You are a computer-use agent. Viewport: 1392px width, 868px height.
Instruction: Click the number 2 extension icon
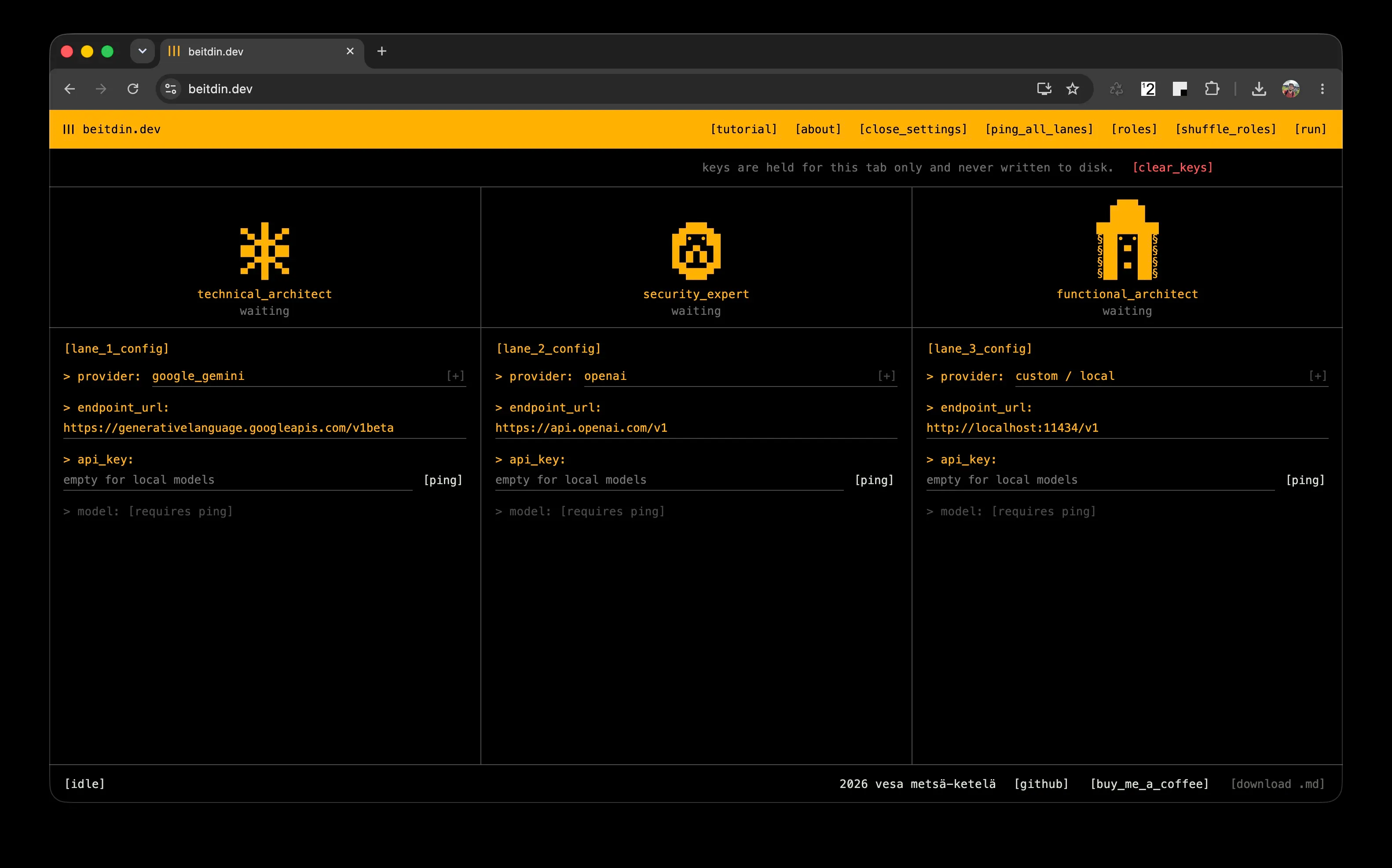(1148, 89)
